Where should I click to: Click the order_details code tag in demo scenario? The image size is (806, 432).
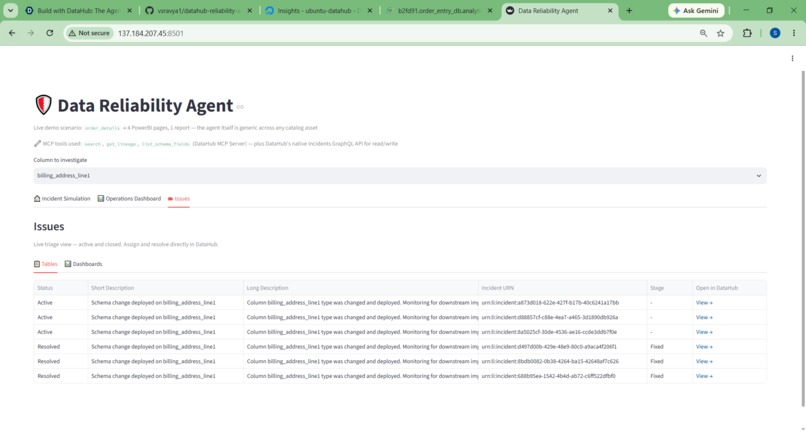pyautogui.click(x=102, y=128)
